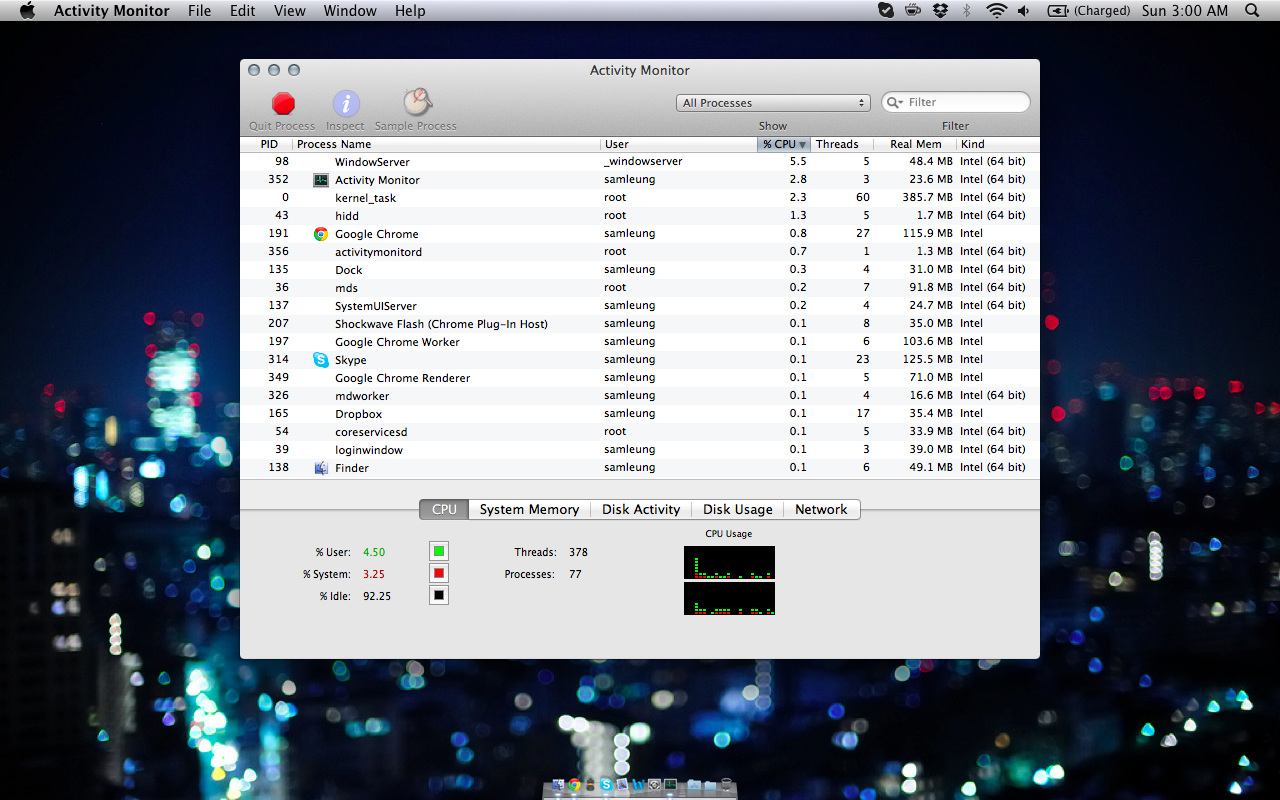
Task: Open the Filter search options magnifier dropdown
Action: pos(895,103)
